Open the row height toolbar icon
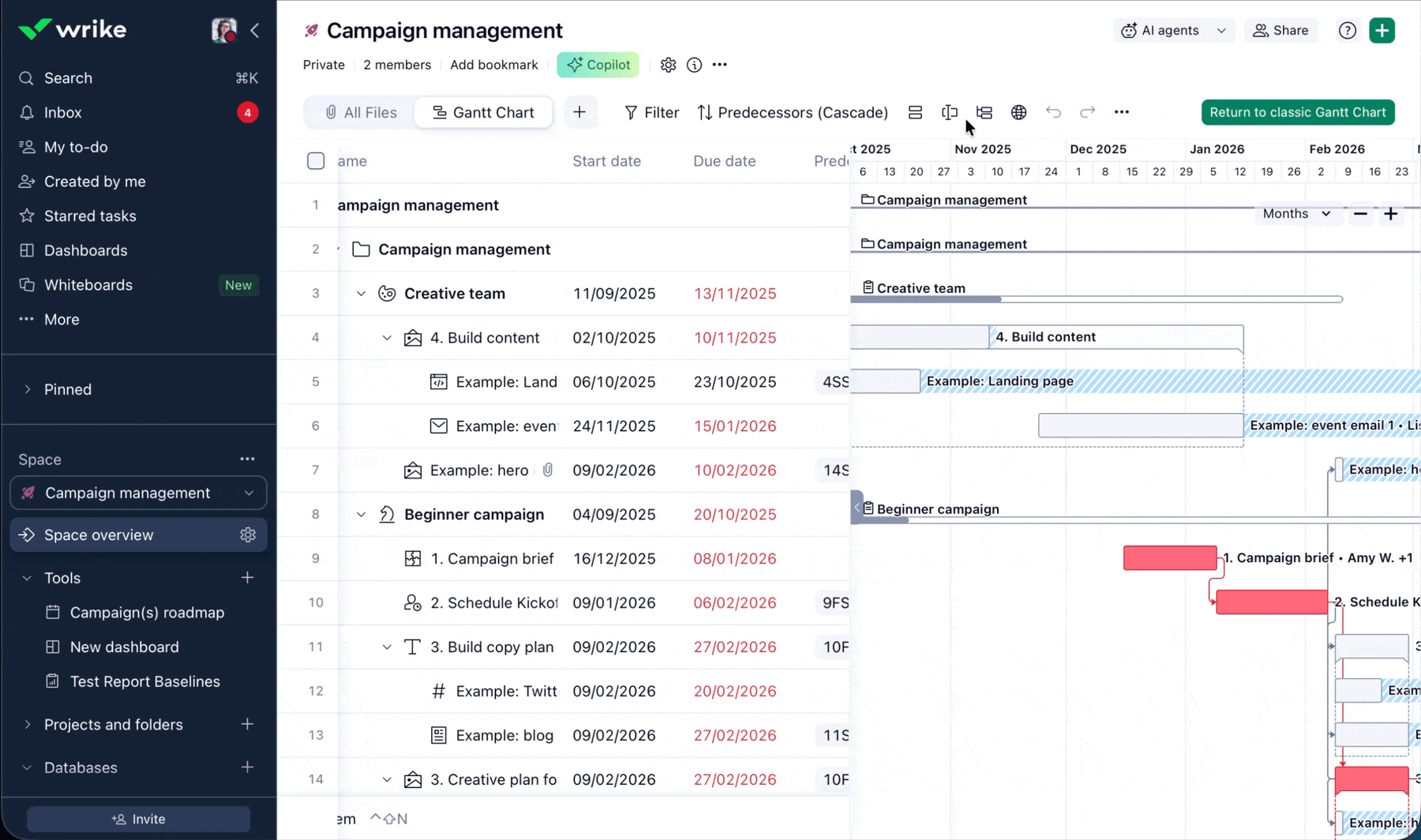Image resolution: width=1421 pixels, height=840 pixels. pos(915,113)
